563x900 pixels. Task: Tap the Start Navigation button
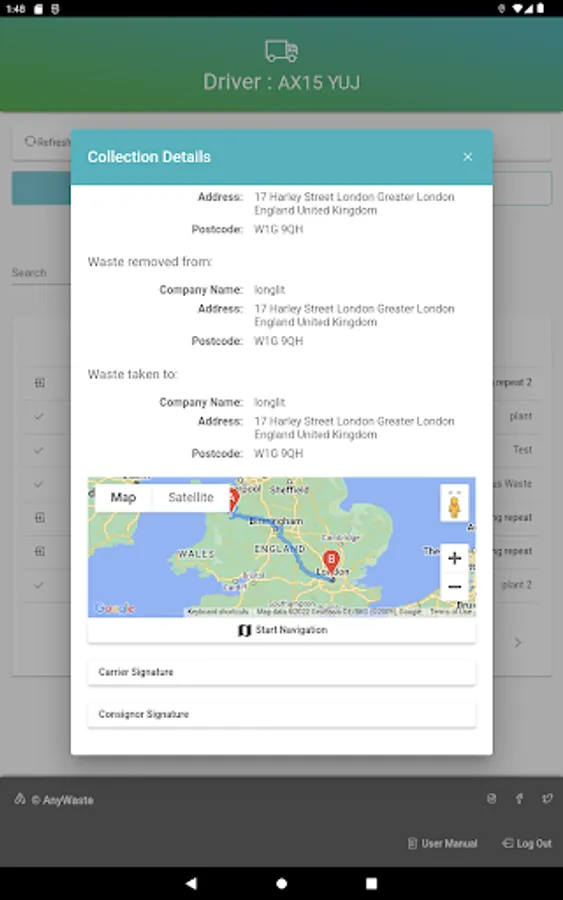[x=282, y=630]
